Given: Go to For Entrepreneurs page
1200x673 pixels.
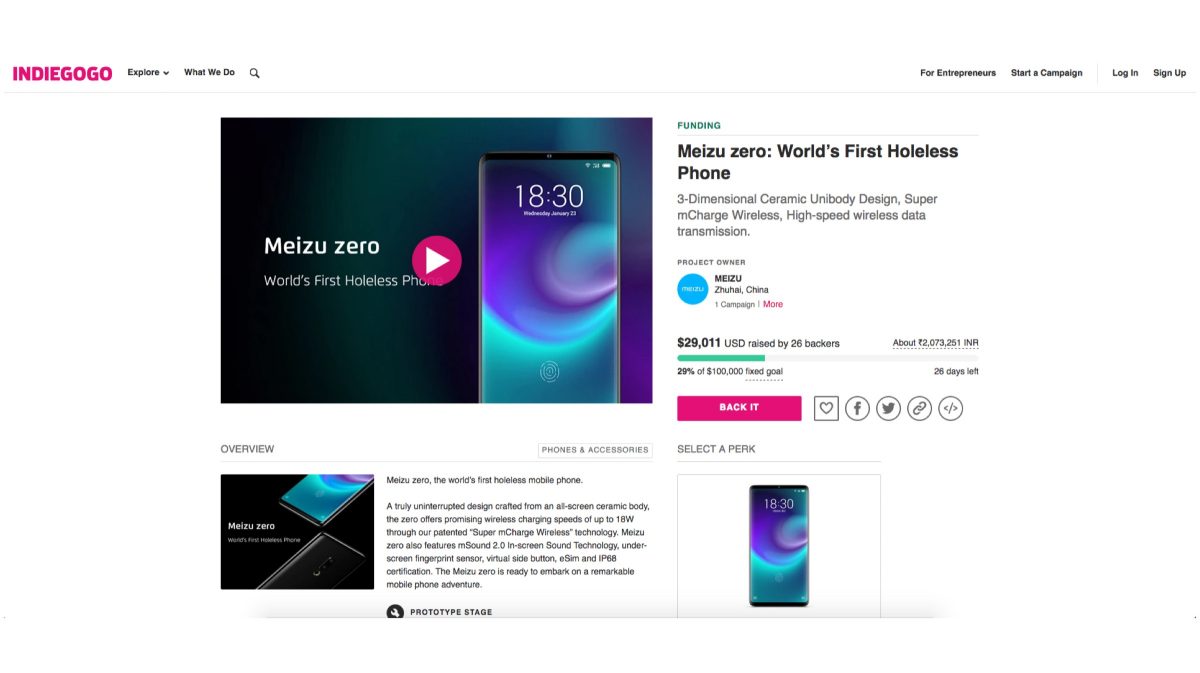Looking at the screenshot, I should click(x=958, y=73).
